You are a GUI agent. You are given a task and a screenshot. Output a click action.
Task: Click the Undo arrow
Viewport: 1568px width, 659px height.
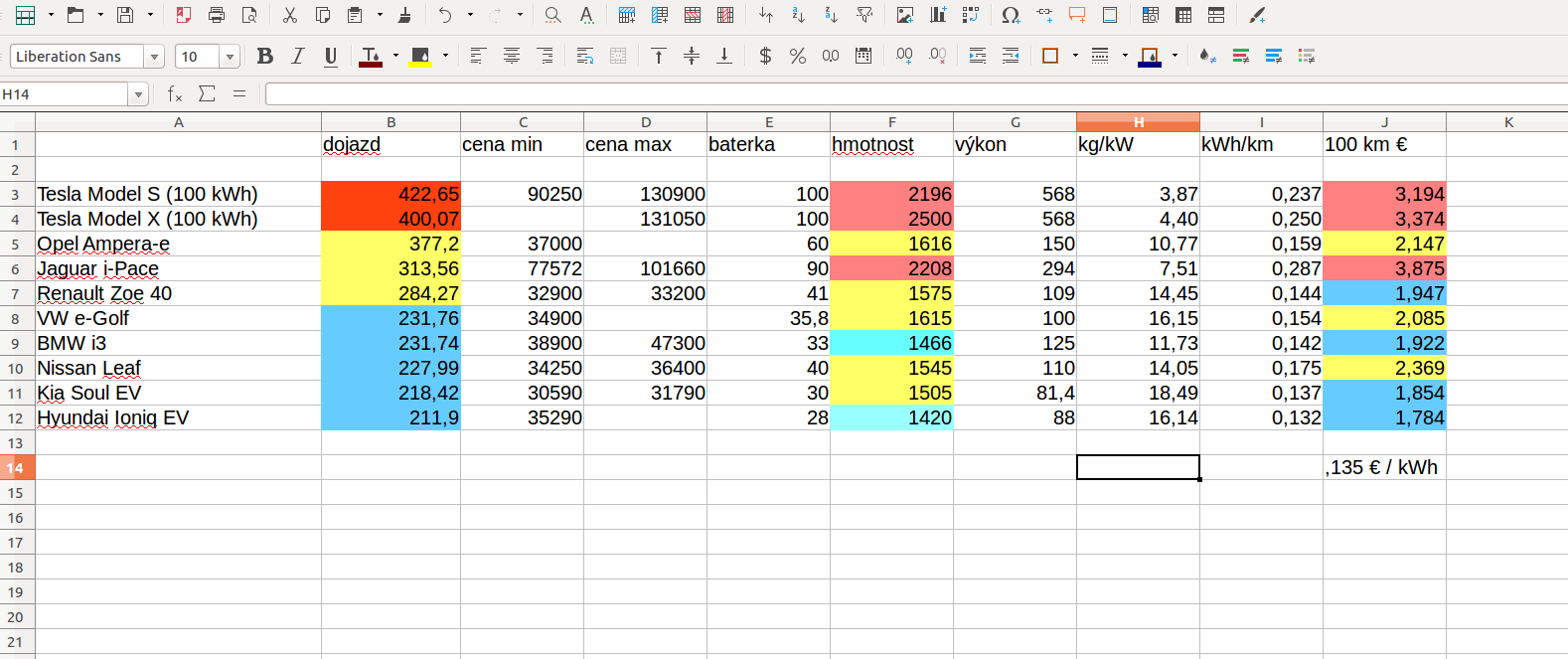click(x=445, y=15)
